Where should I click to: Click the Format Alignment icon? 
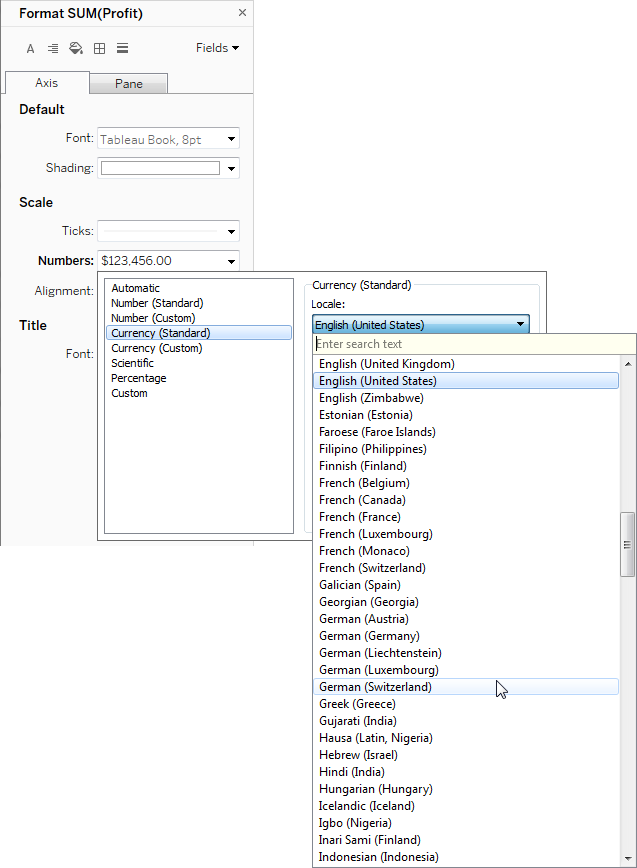click(53, 48)
